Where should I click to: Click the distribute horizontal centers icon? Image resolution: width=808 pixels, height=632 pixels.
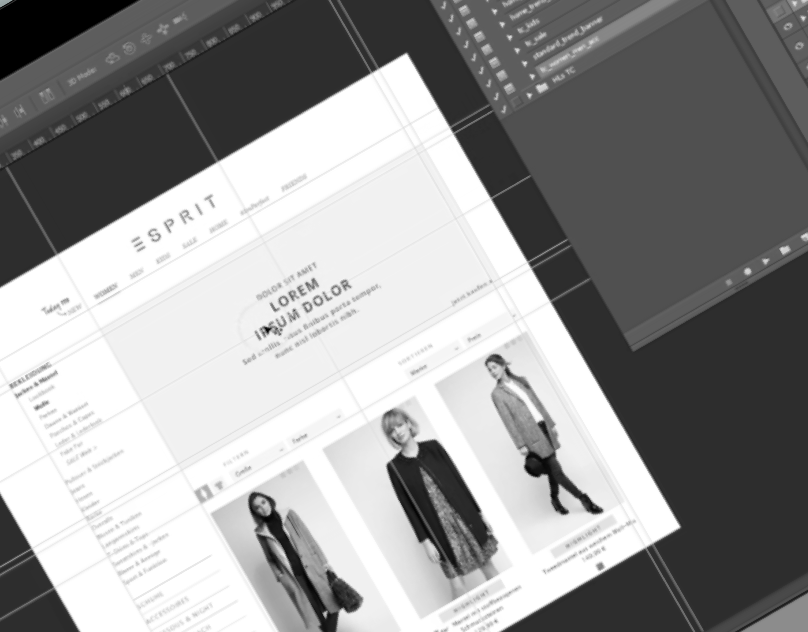(x=20, y=111)
